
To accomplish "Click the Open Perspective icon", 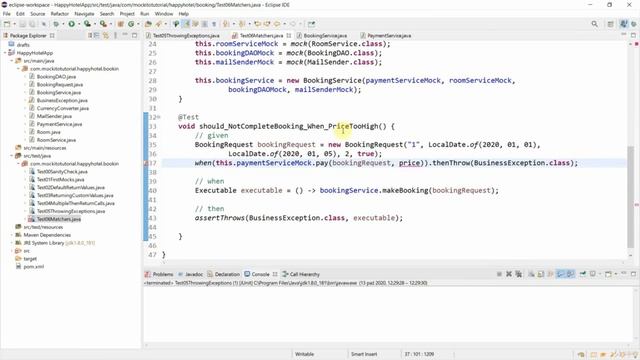I will point(611,24).
